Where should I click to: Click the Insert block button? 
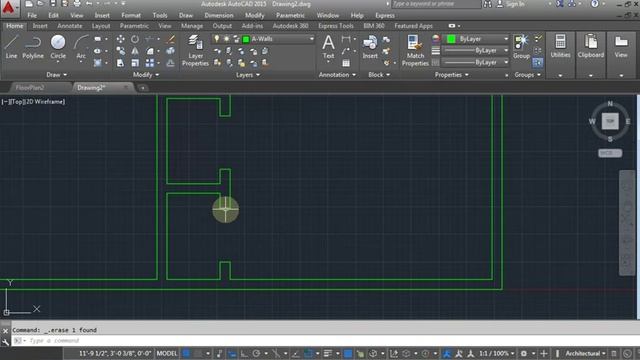pos(370,47)
